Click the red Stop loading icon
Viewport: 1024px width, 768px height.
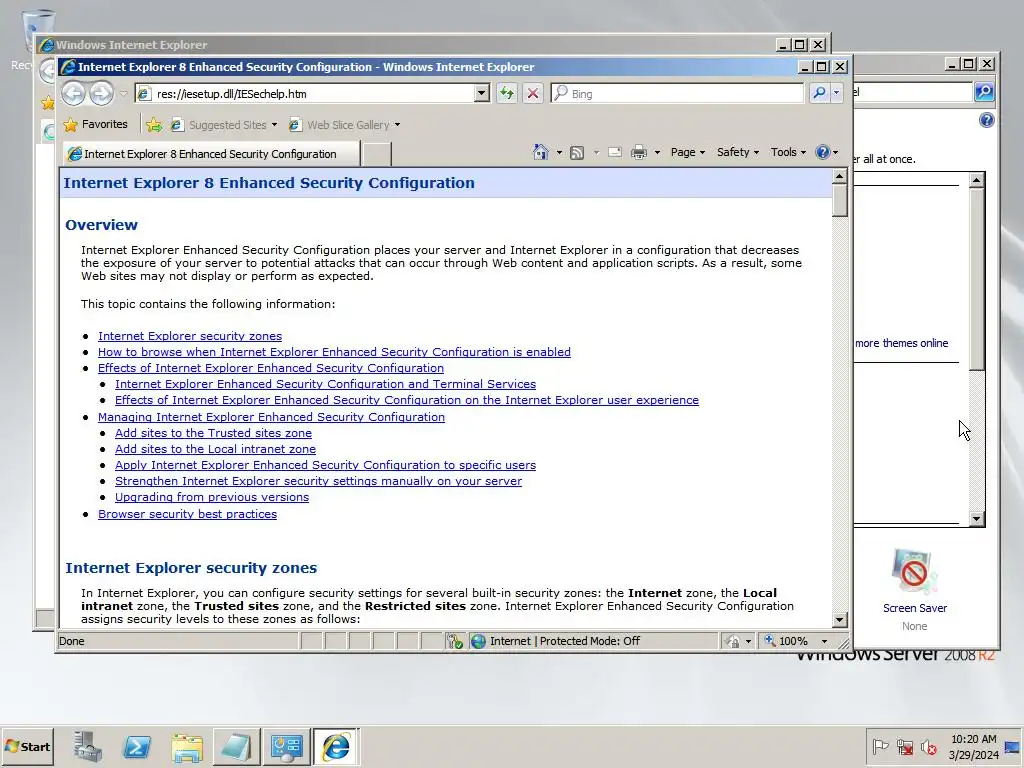click(533, 93)
